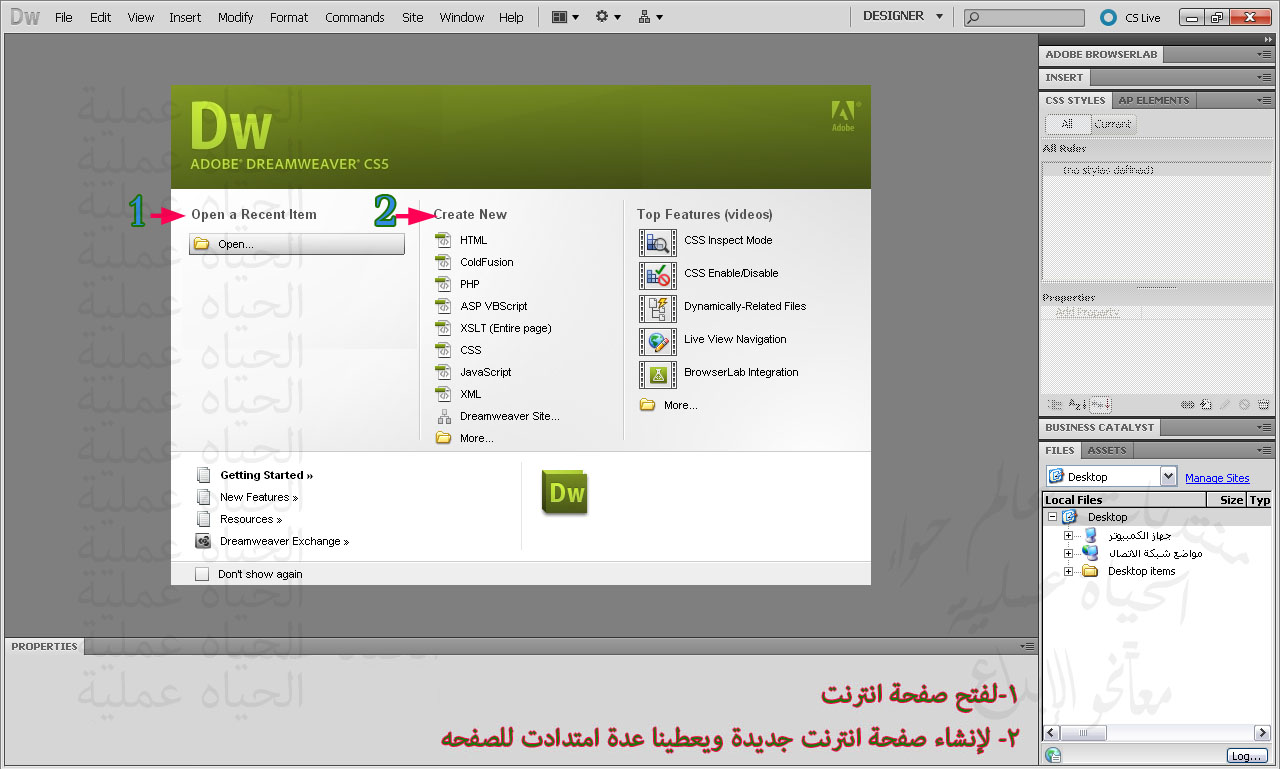Expand مواضع شبكة الاتصال tree node
Viewport: 1280px width, 769px height.
coord(1068,553)
